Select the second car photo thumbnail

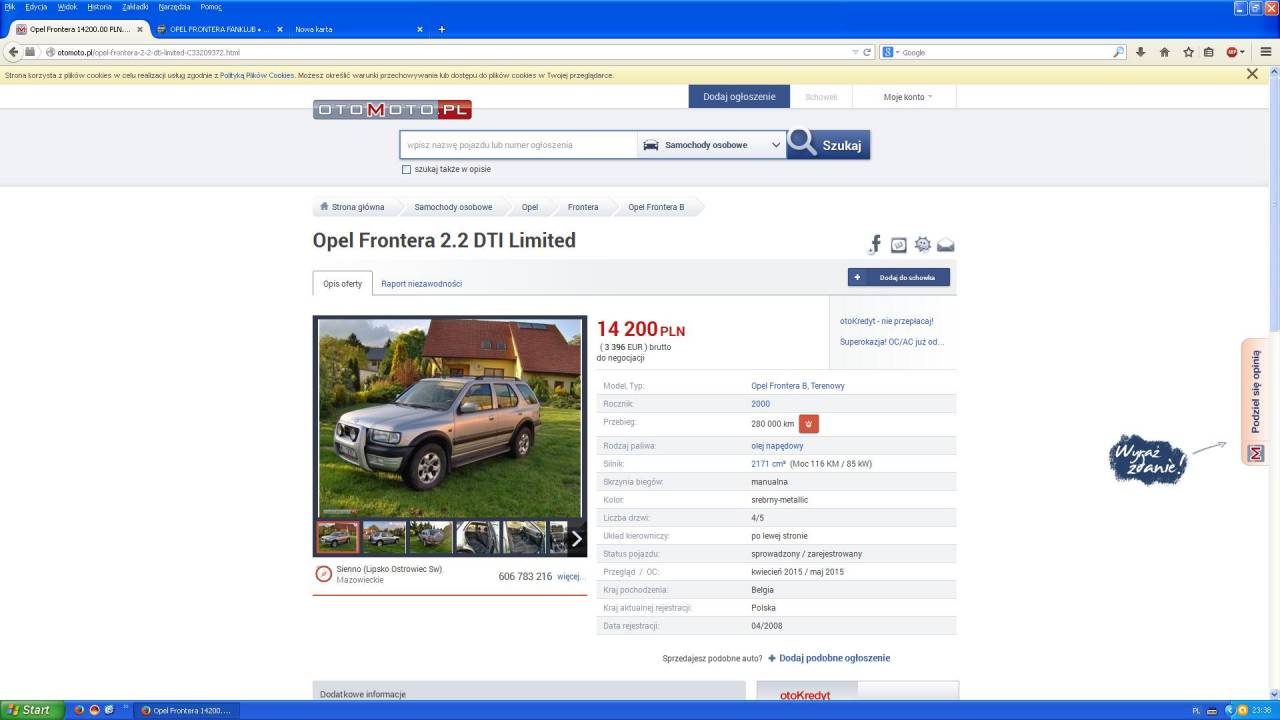point(384,538)
